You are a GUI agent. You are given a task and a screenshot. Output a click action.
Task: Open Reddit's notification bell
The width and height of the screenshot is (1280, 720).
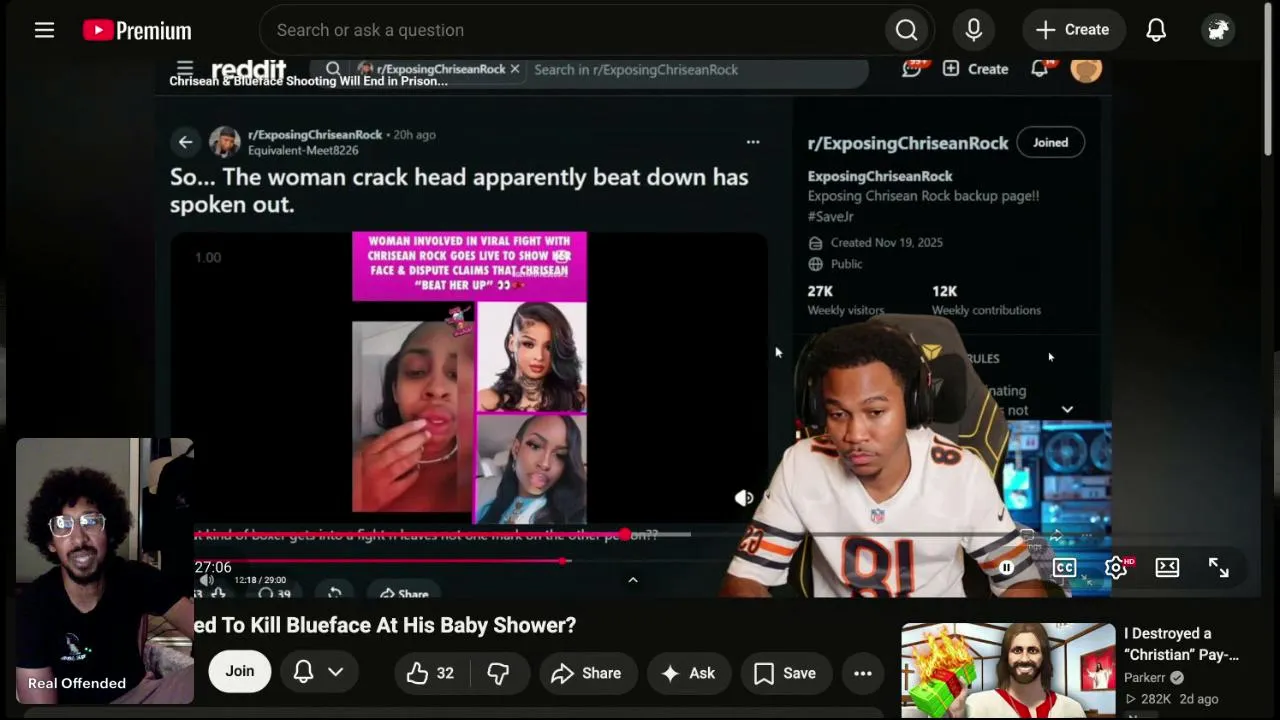coord(1041,68)
